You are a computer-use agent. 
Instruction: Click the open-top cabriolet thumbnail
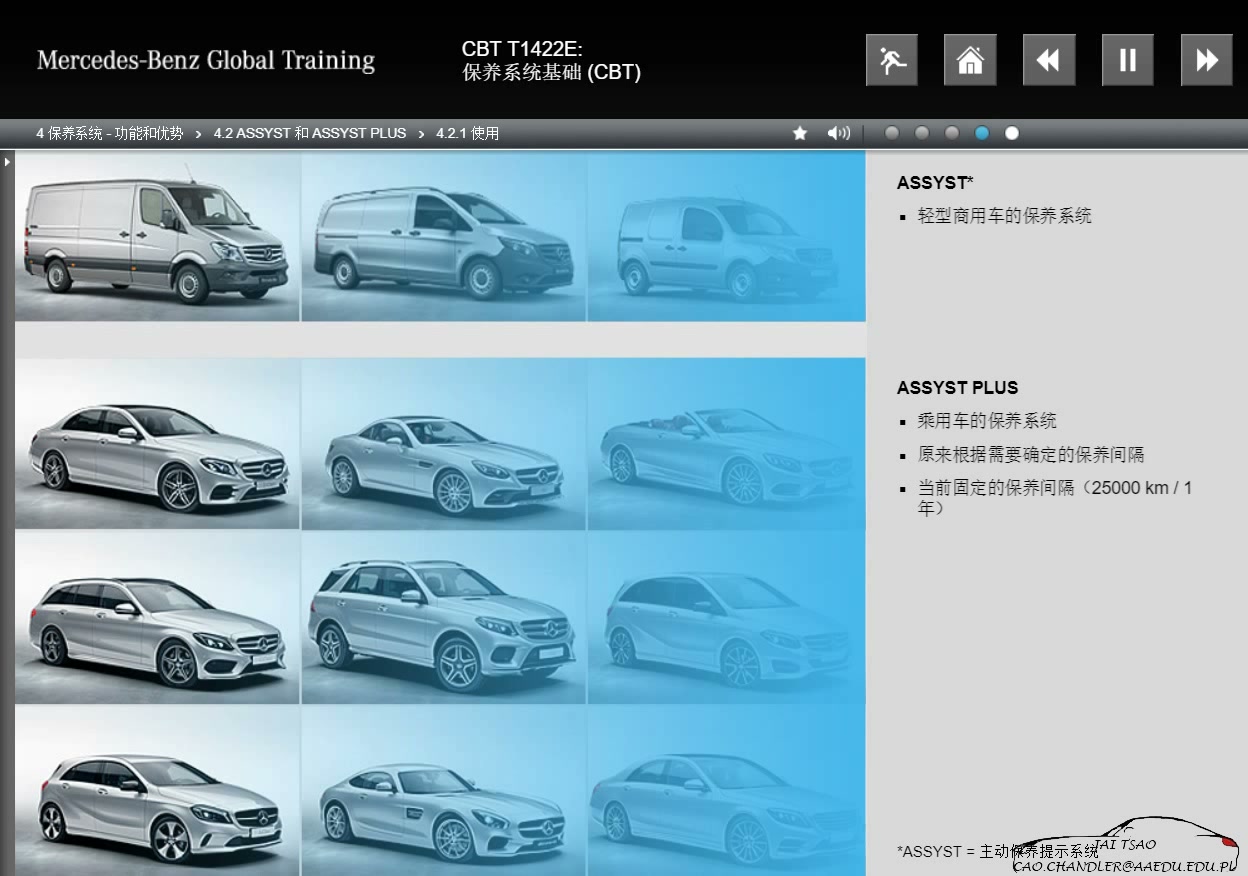[727, 444]
